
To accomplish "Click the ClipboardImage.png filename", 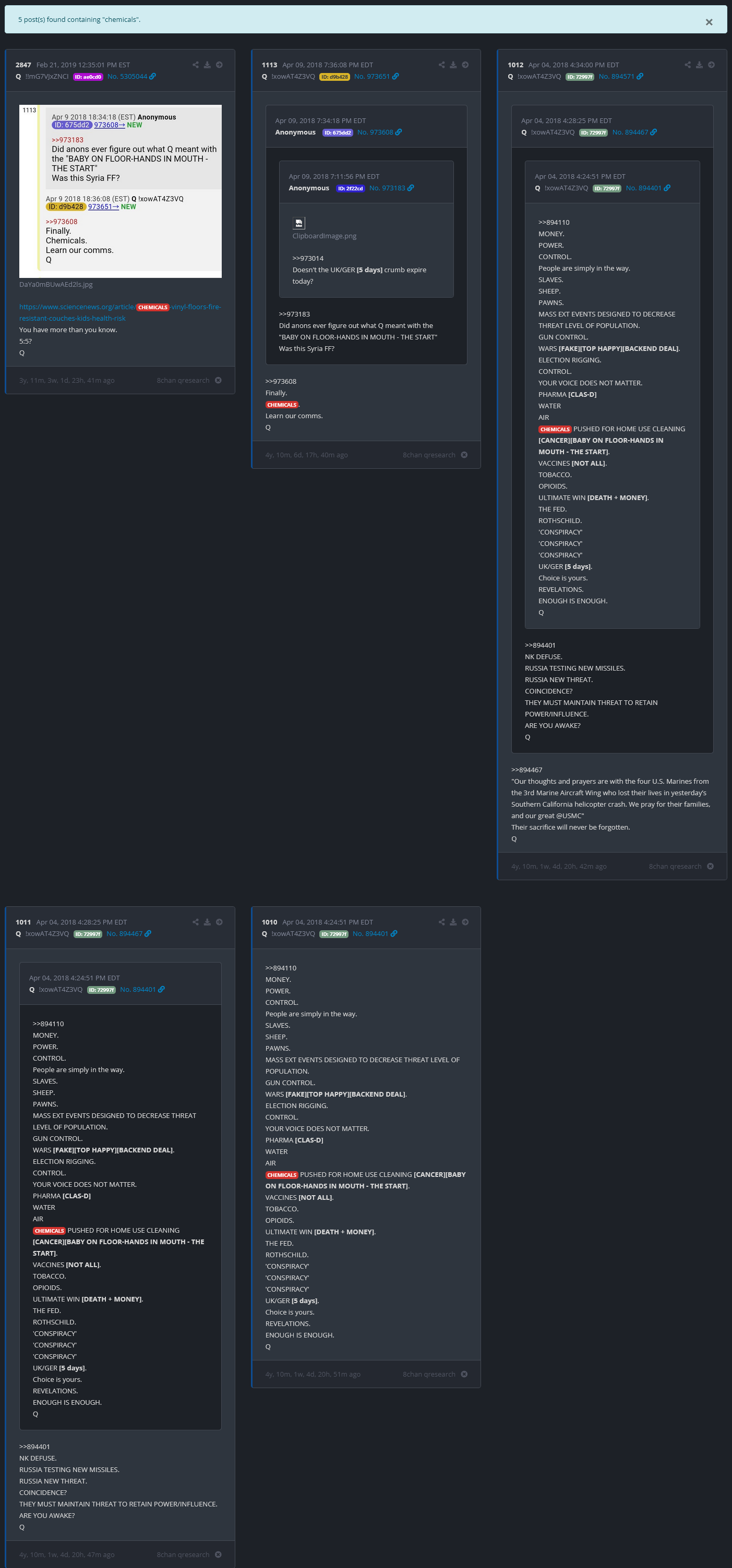I will click(x=325, y=236).
